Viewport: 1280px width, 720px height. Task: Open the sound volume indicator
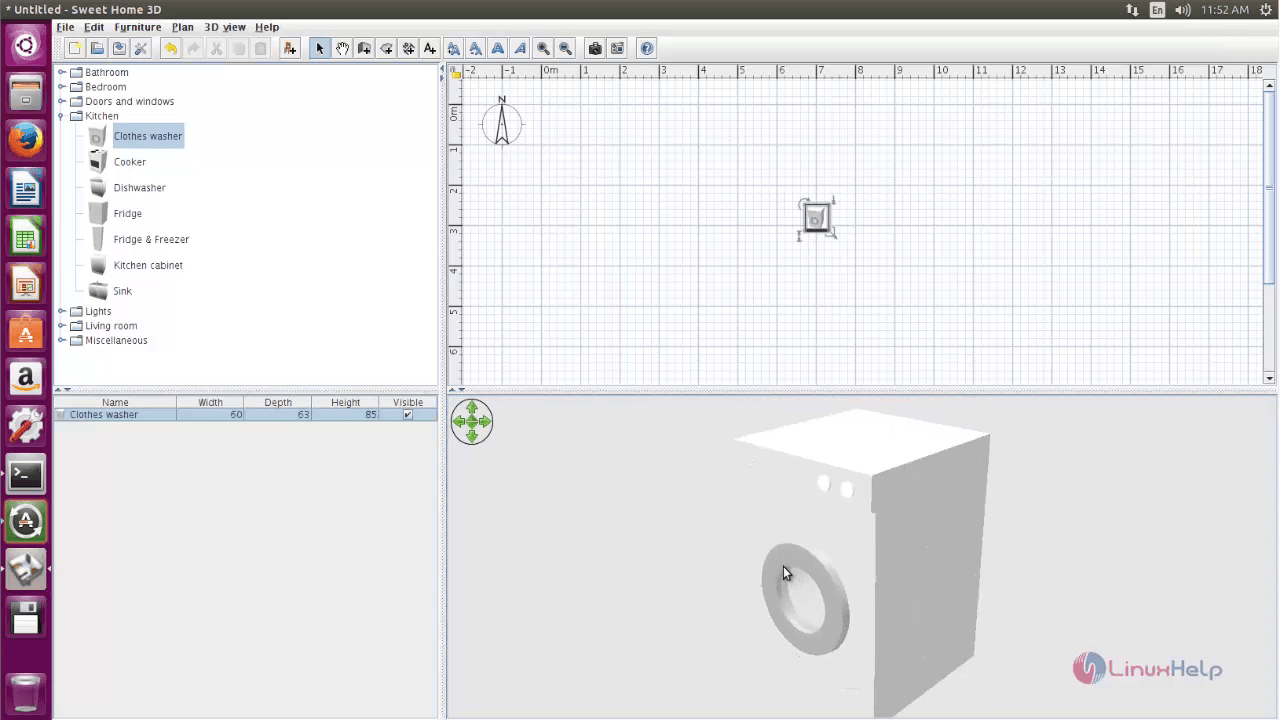(1183, 10)
